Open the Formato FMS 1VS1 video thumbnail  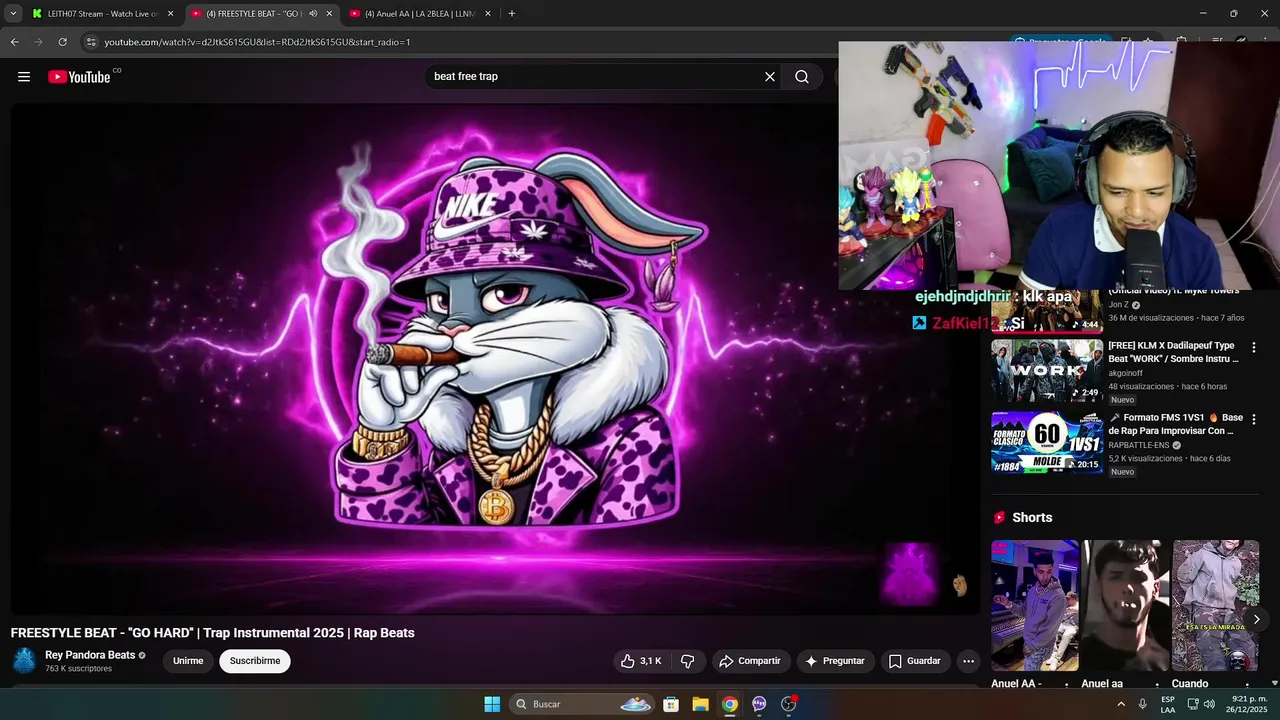click(1047, 442)
